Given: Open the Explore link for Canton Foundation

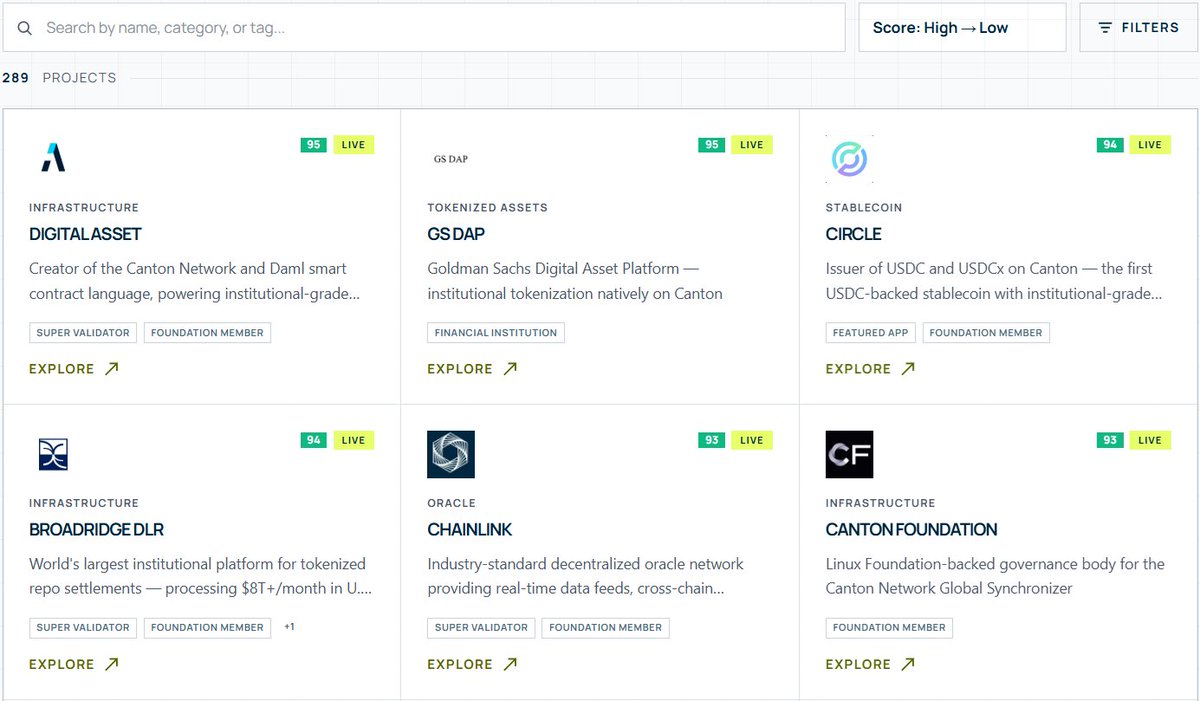Looking at the screenshot, I should click(870, 664).
